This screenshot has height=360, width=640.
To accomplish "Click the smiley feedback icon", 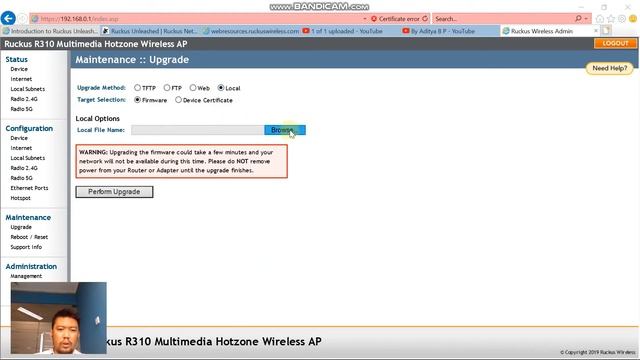I will pyautogui.click(x=633, y=19).
